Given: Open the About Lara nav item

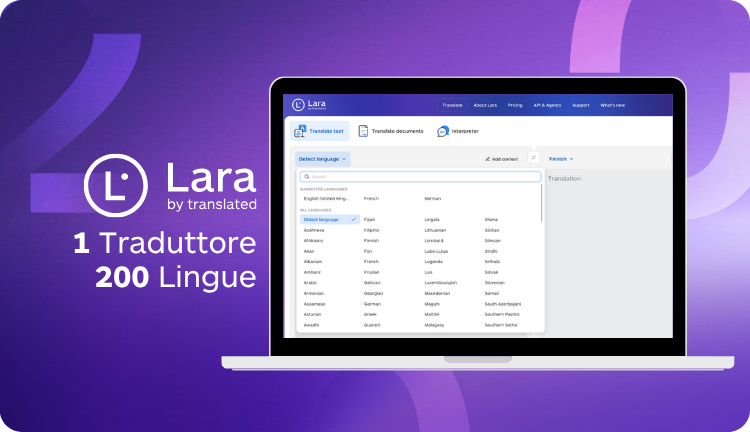Looking at the screenshot, I should coord(485,105).
